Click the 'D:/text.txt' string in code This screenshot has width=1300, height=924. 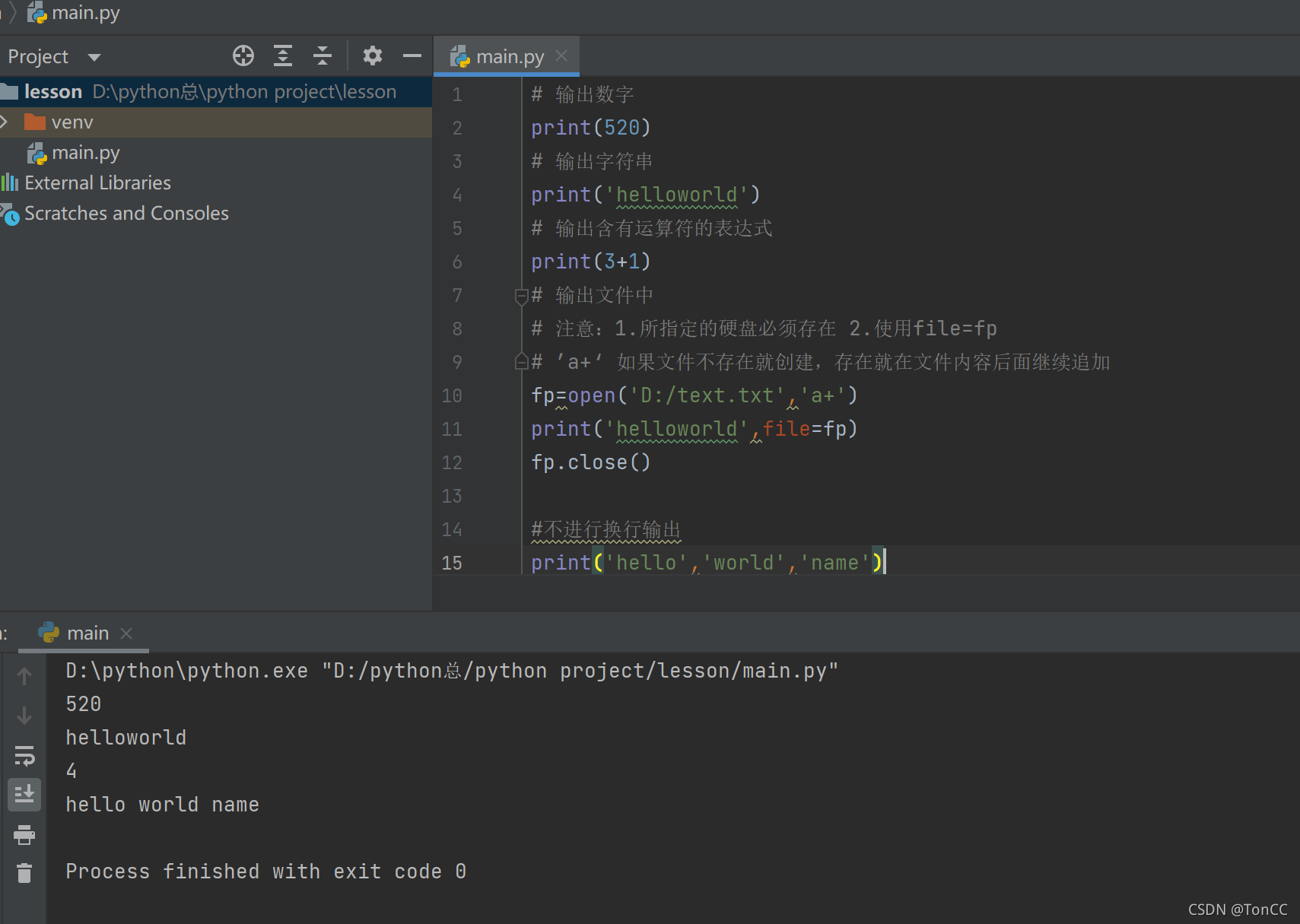click(x=707, y=395)
